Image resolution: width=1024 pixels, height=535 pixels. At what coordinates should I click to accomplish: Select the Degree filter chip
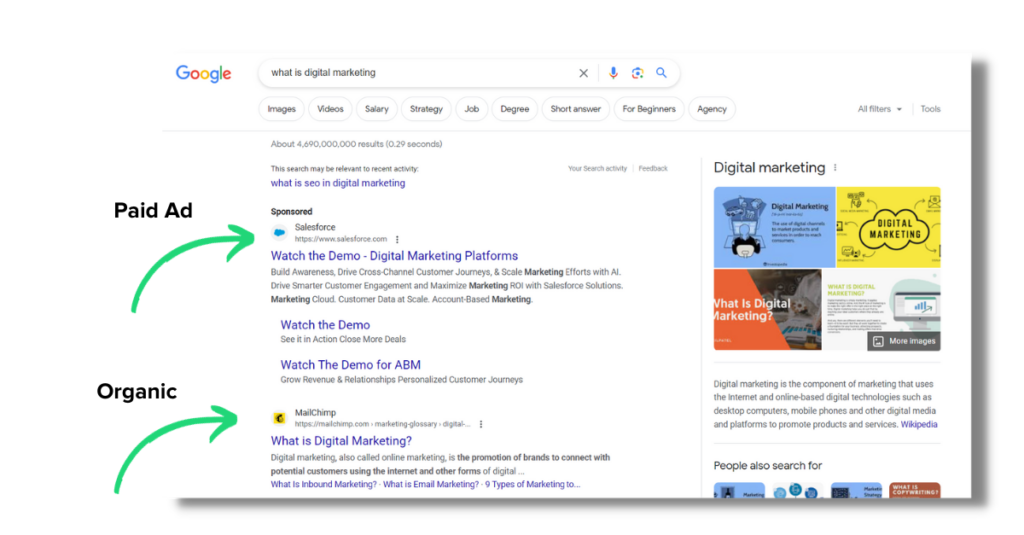[x=515, y=109]
